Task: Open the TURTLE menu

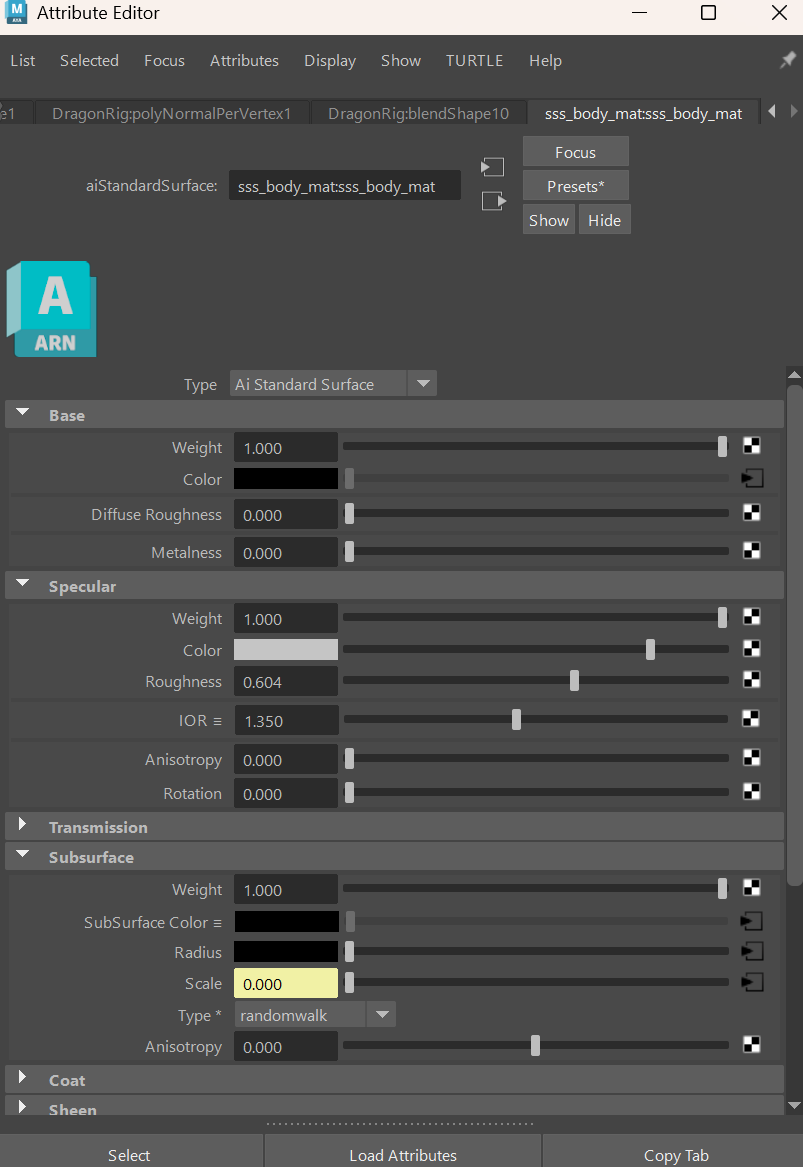Action: pyautogui.click(x=474, y=61)
